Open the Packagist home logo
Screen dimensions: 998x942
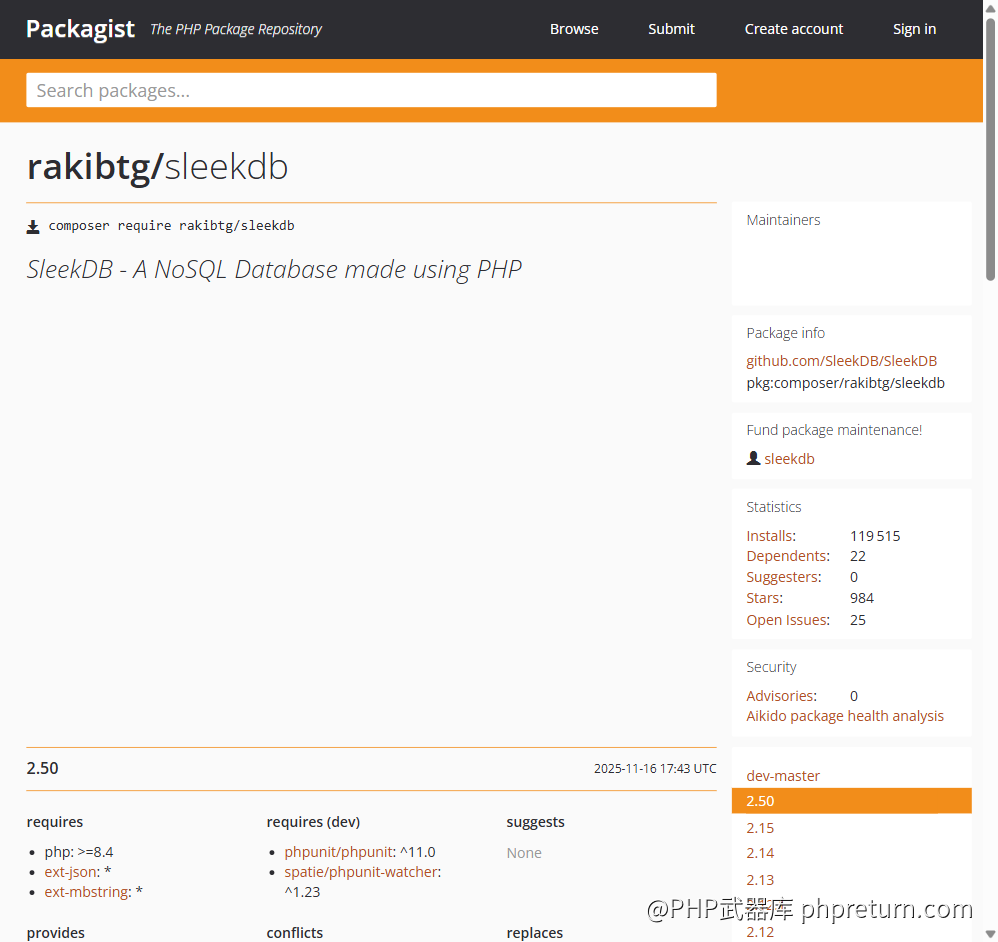point(80,29)
